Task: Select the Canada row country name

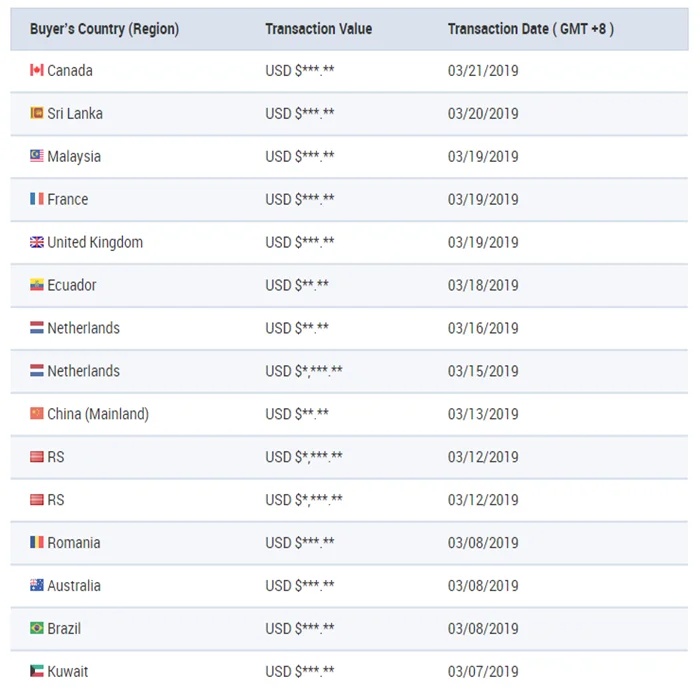Action: tap(70, 71)
